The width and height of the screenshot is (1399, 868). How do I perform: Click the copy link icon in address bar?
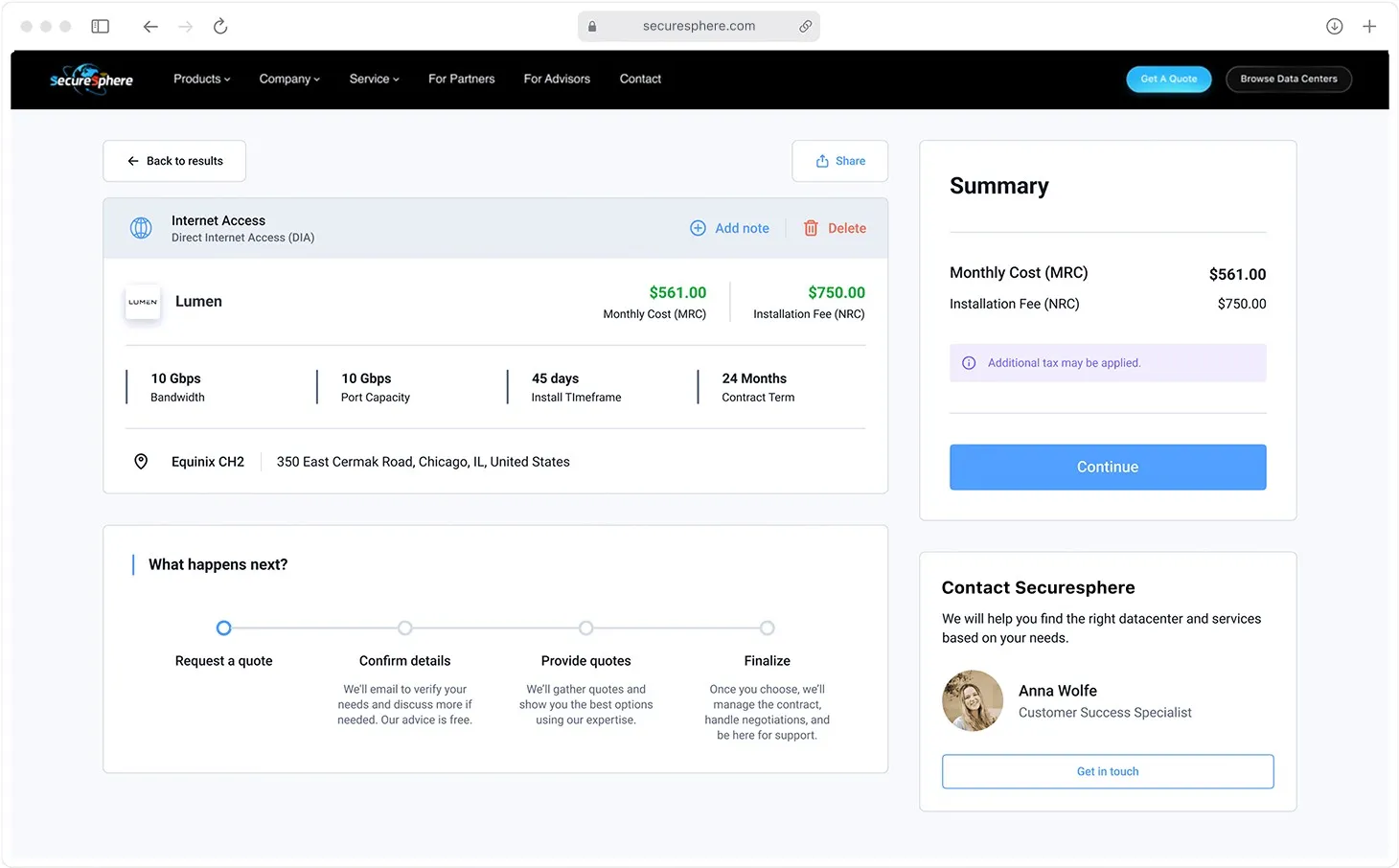click(805, 27)
